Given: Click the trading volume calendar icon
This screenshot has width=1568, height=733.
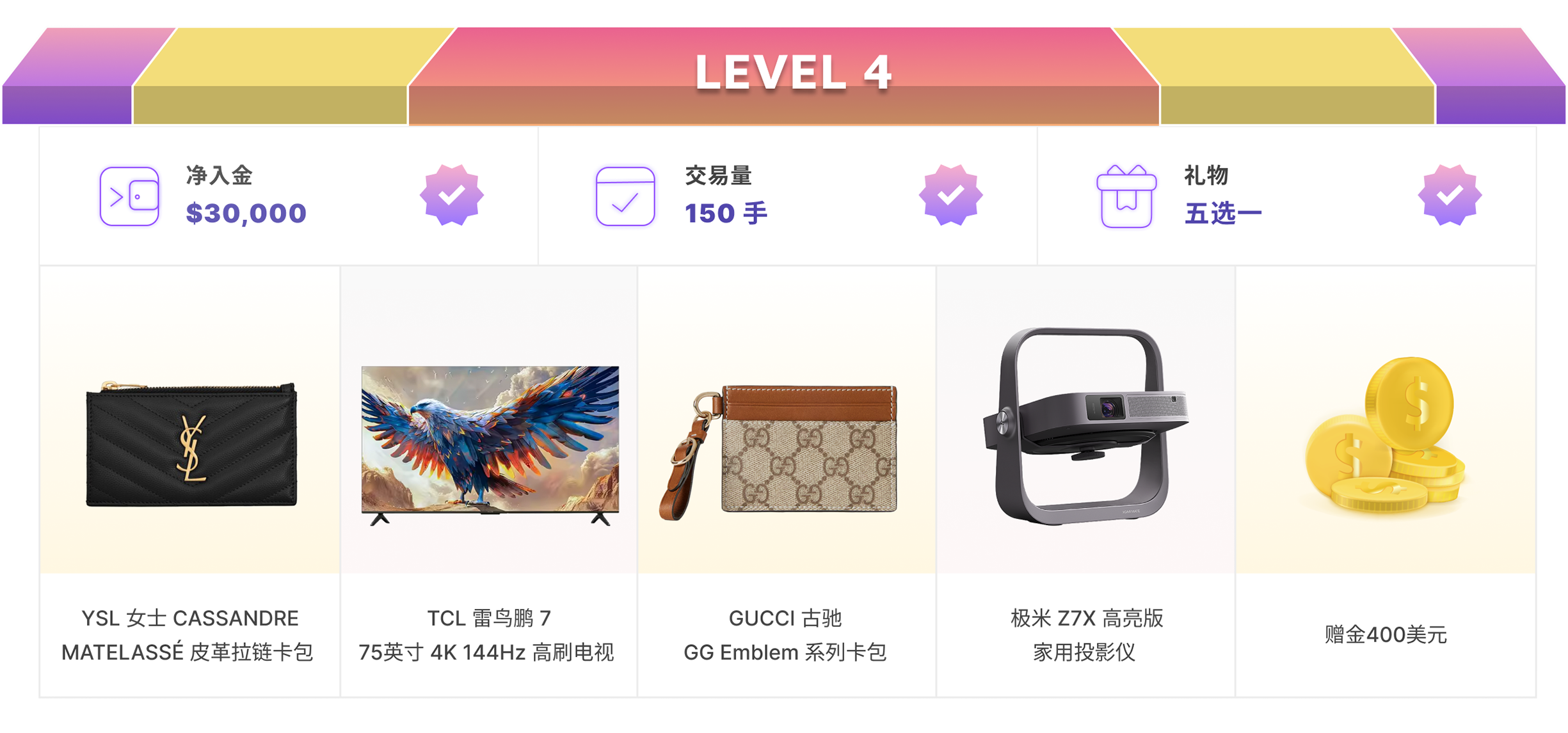Looking at the screenshot, I should [625, 196].
